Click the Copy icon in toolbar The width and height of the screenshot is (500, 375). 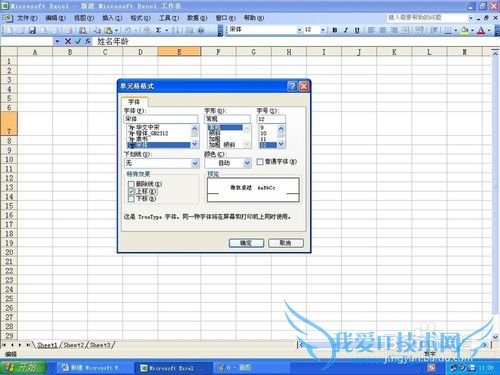(97, 30)
